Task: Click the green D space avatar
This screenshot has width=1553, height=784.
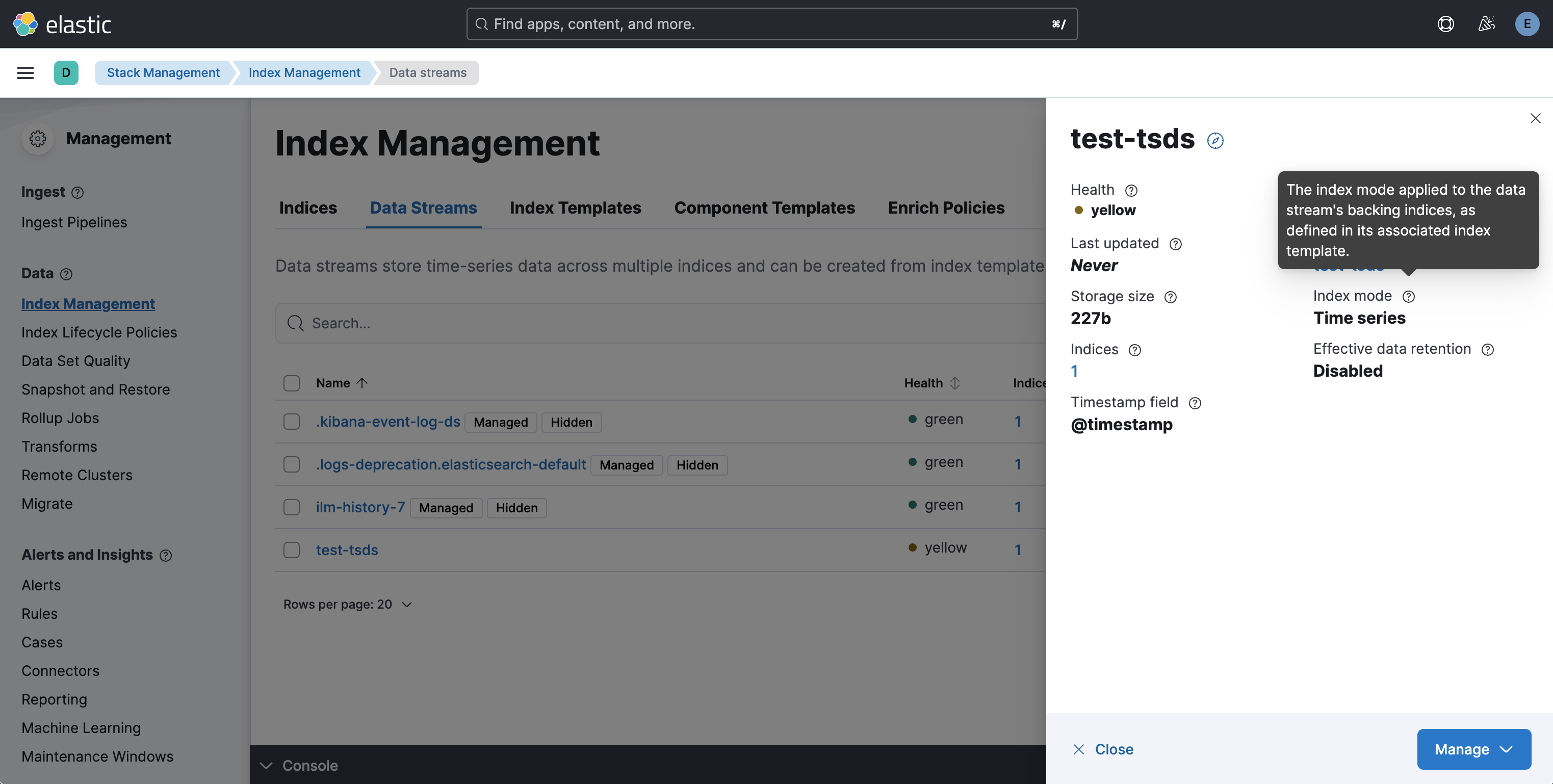Action: [66, 73]
